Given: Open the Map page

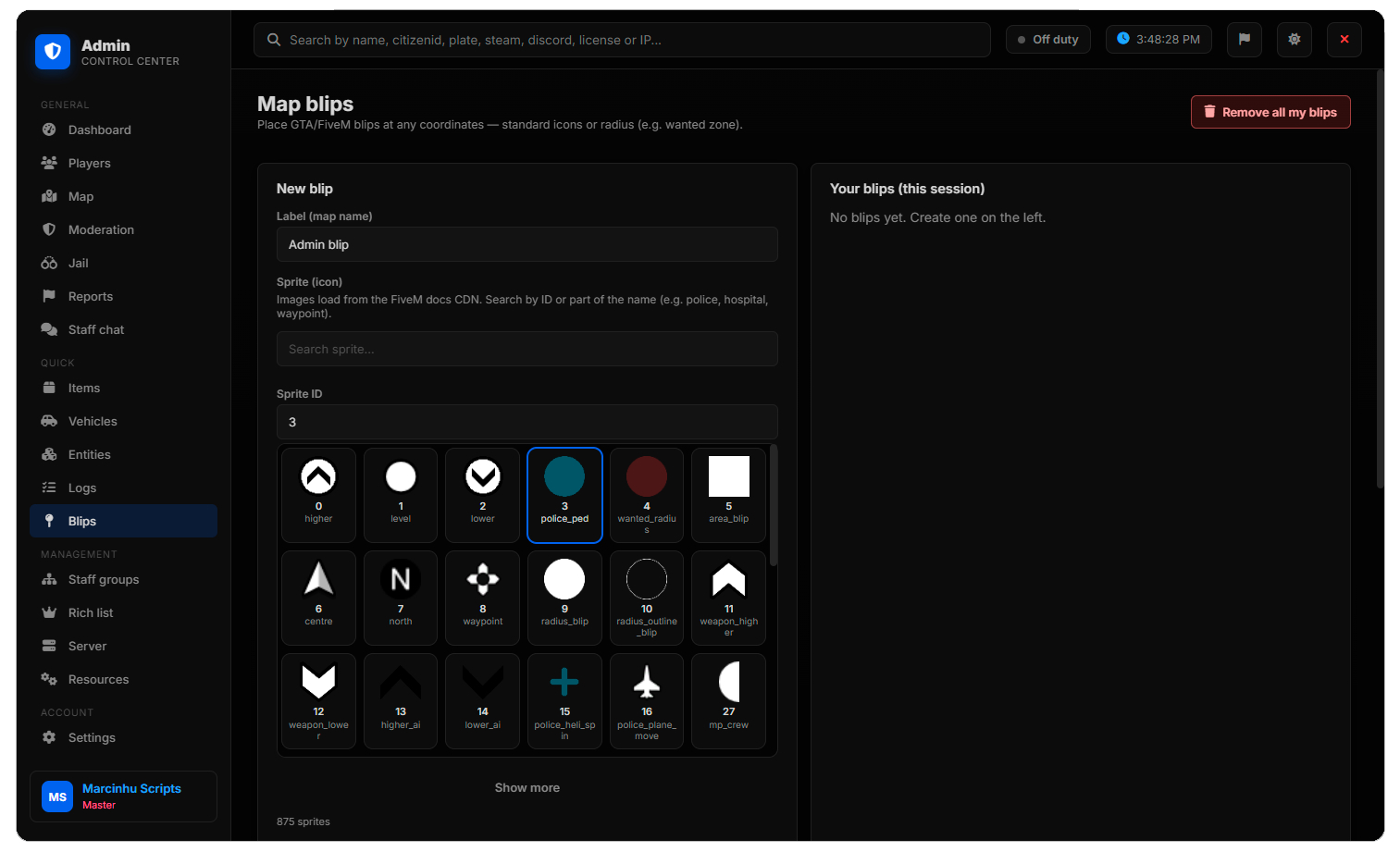Looking at the screenshot, I should click(124, 196).
